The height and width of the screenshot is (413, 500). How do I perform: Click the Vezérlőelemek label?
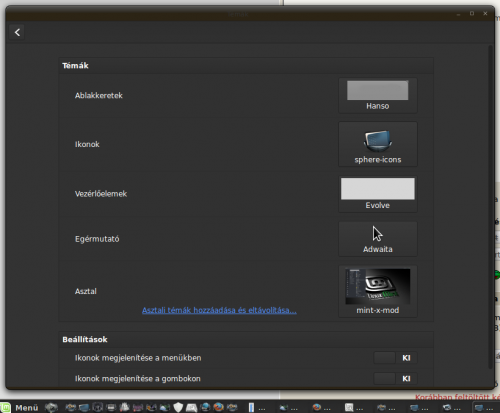coord(101,194)
